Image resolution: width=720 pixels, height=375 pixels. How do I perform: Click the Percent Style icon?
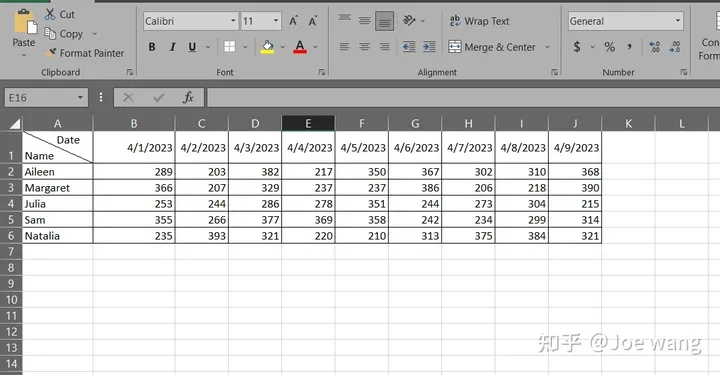(609, 46)
